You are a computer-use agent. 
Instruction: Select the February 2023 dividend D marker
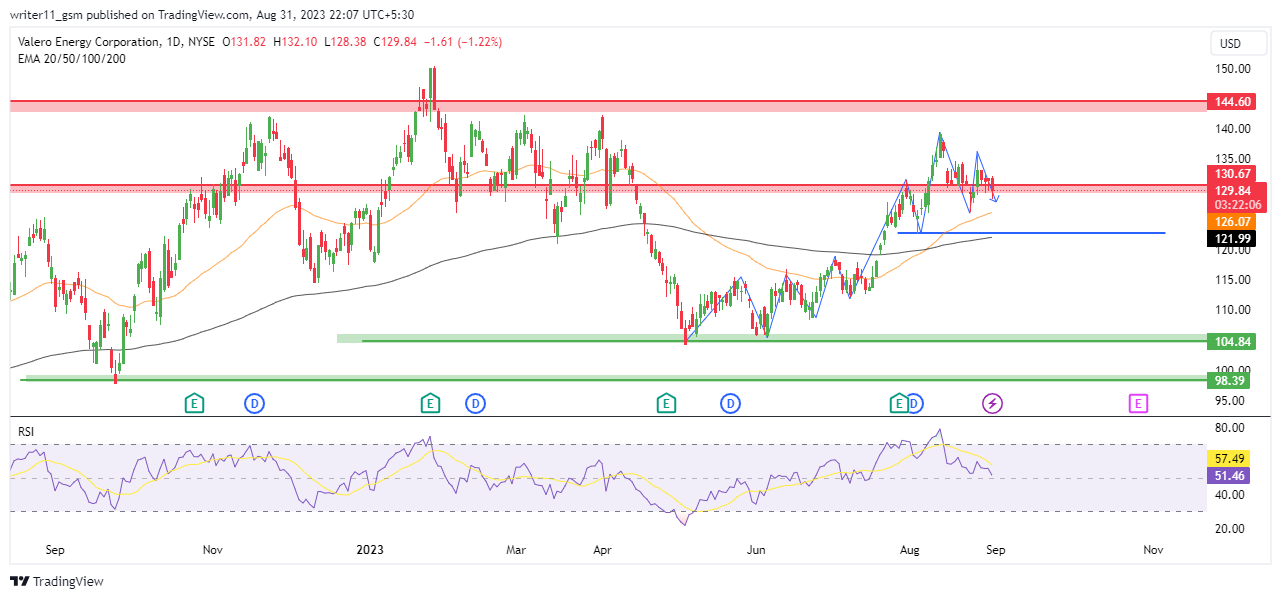(x=475, y=404)
